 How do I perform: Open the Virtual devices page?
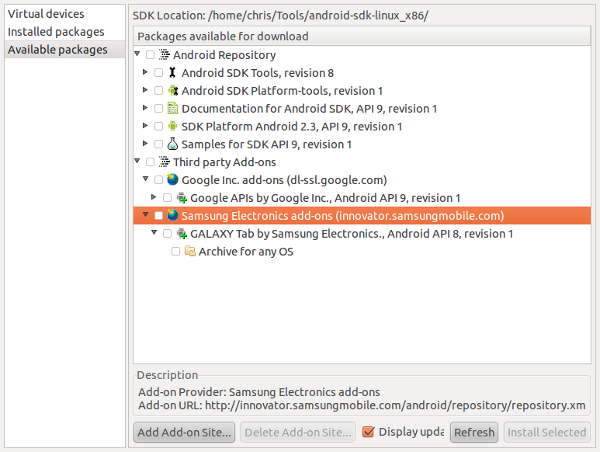point(46,15)
